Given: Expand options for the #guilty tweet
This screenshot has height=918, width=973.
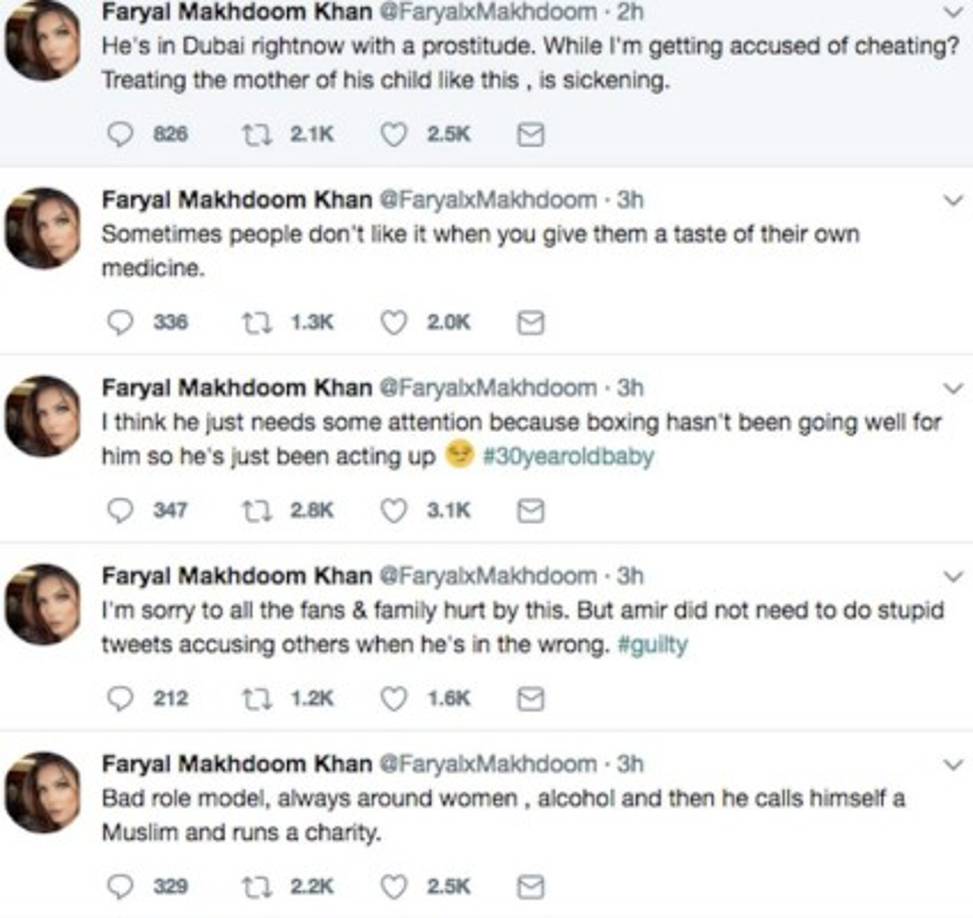Looking at the screenshot, I should 952,575.
